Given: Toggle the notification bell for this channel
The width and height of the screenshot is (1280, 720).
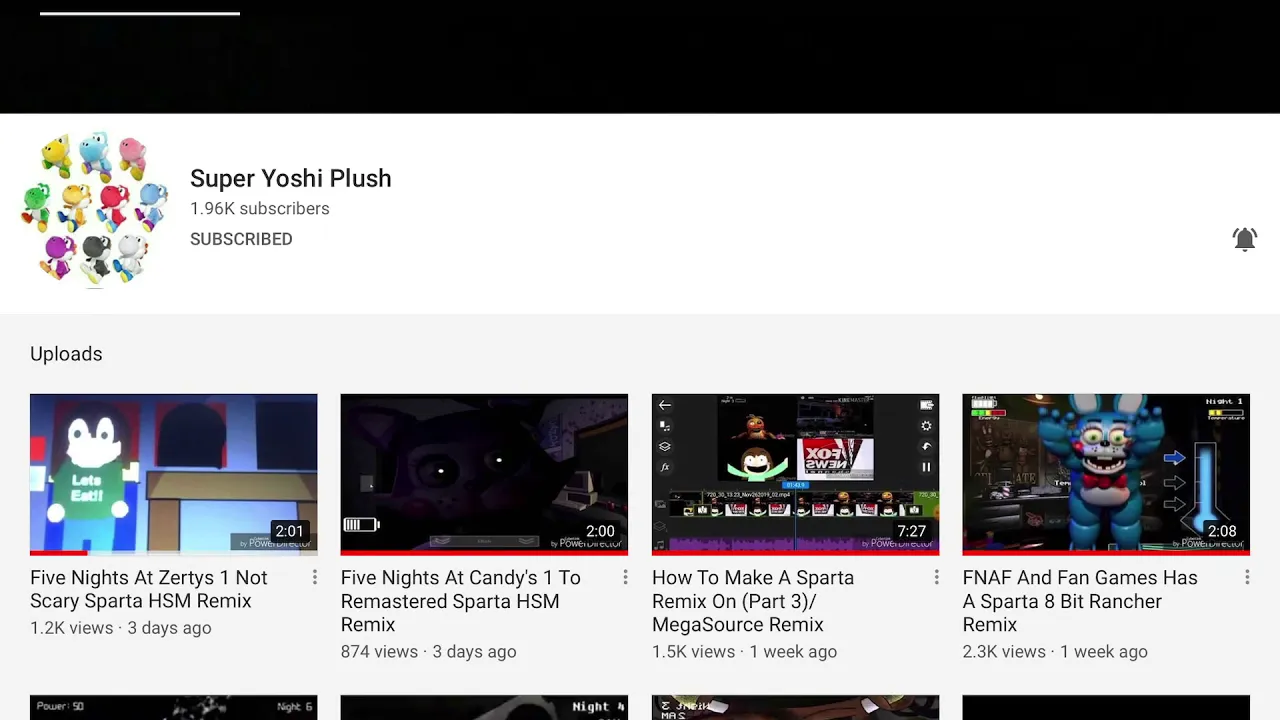Looking at the screenshot, I should [x=1244, y=239].
